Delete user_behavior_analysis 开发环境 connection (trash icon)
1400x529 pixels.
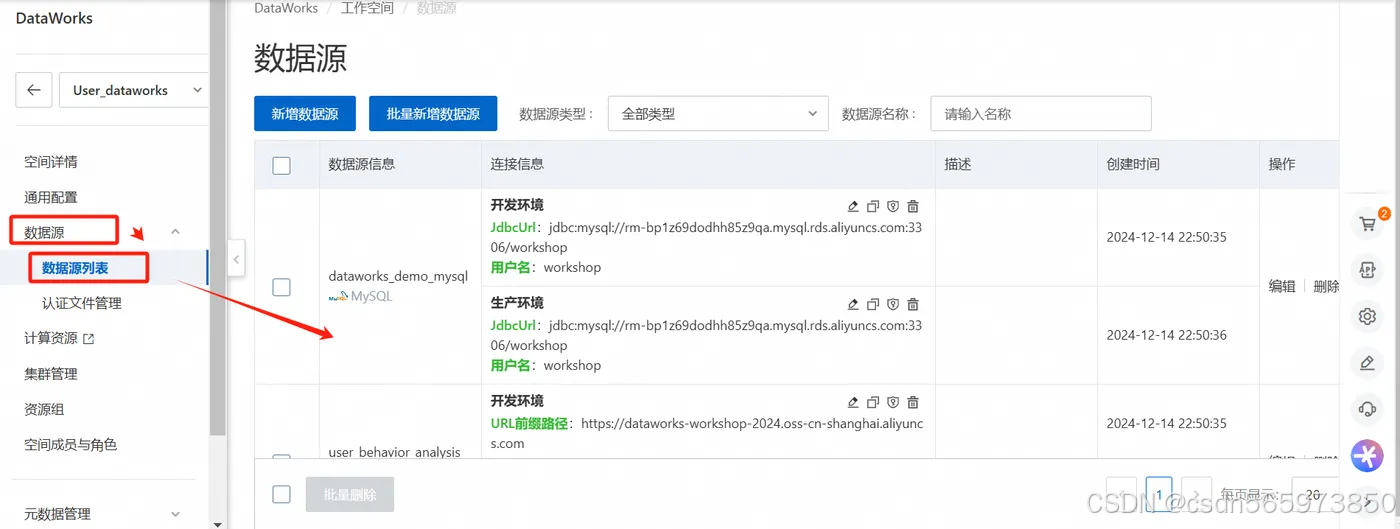point(913,402)
